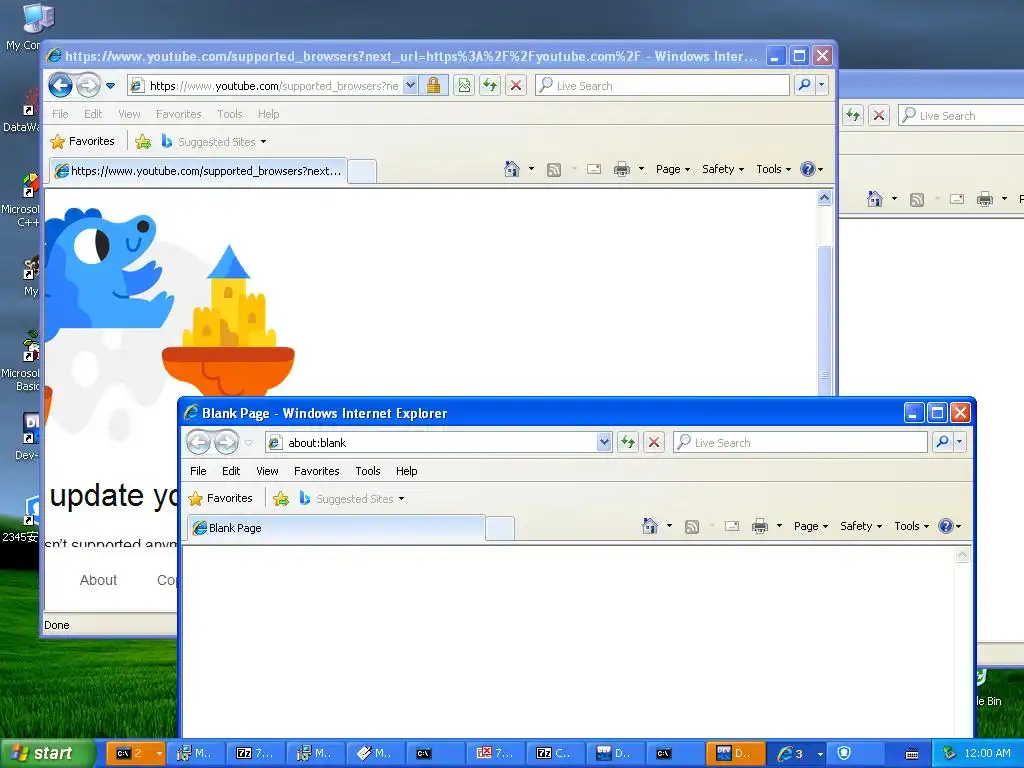Open the cmd group taskbar button

tap(135, 754)
